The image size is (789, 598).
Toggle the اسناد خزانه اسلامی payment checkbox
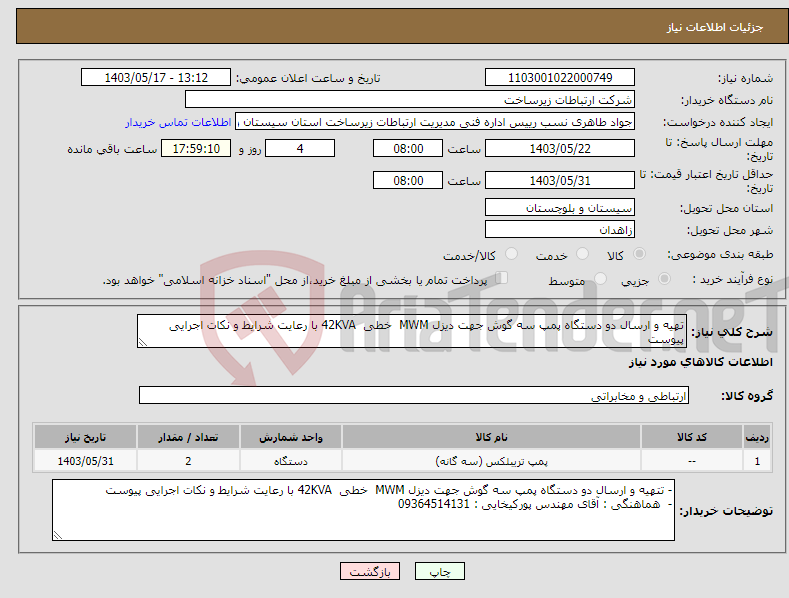tap(502, 278)
